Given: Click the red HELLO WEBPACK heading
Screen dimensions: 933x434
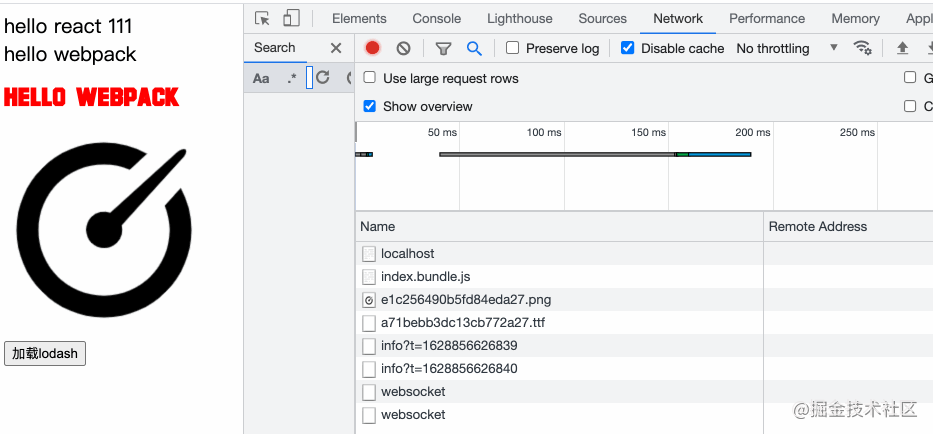Looking at the screenshot, I should [92, 97].
